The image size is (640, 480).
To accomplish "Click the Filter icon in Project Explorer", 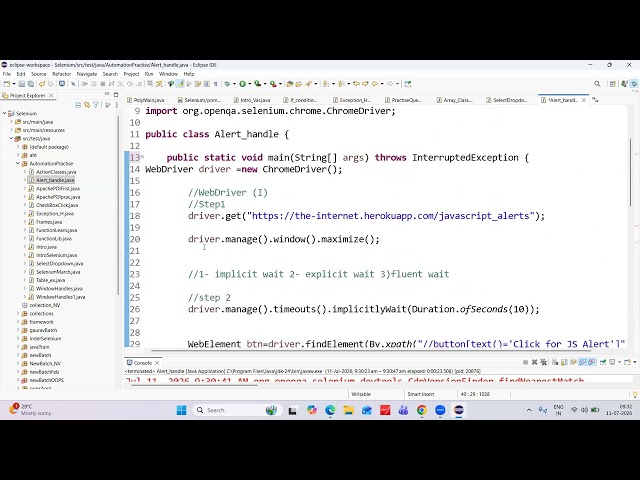I will (x=96, y=105).
